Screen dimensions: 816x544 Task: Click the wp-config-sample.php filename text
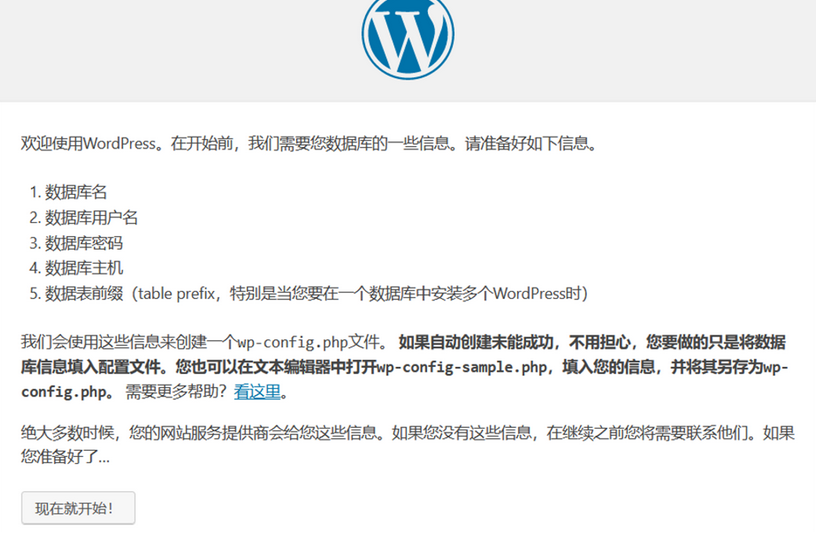462,368
